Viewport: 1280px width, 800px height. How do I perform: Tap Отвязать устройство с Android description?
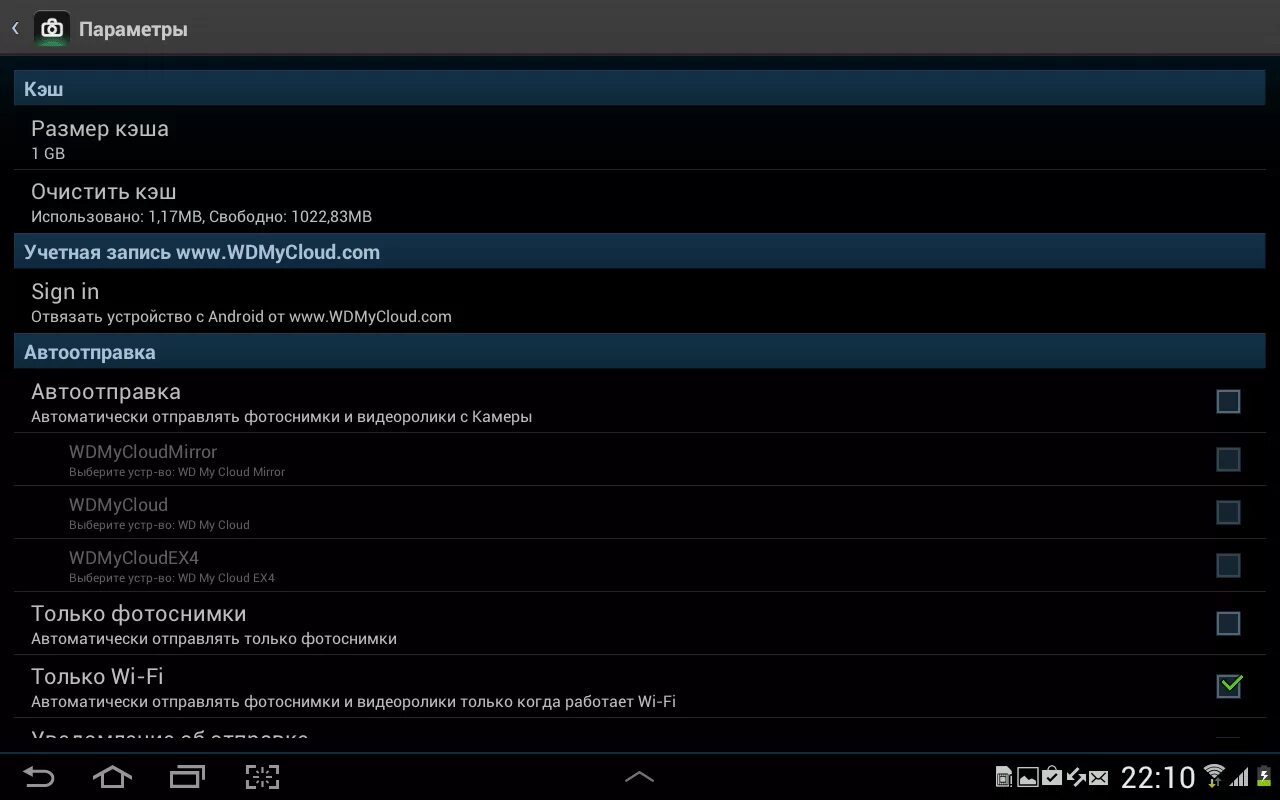tap(241, 317)
